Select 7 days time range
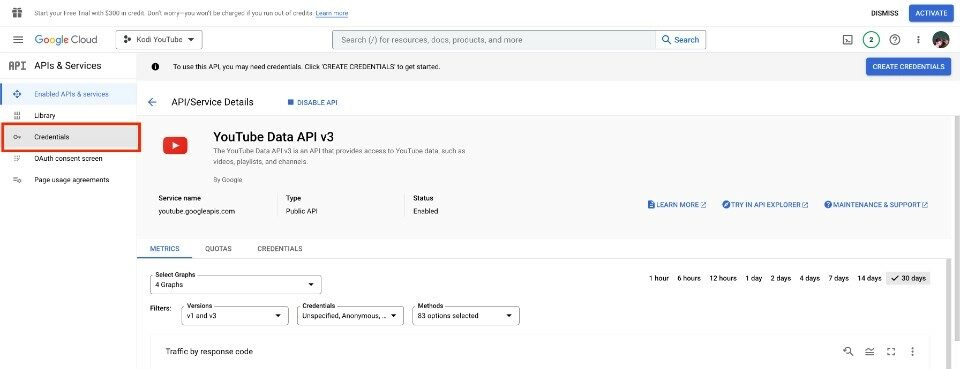The width and height of the screenshot is (960, 369). 838,278
